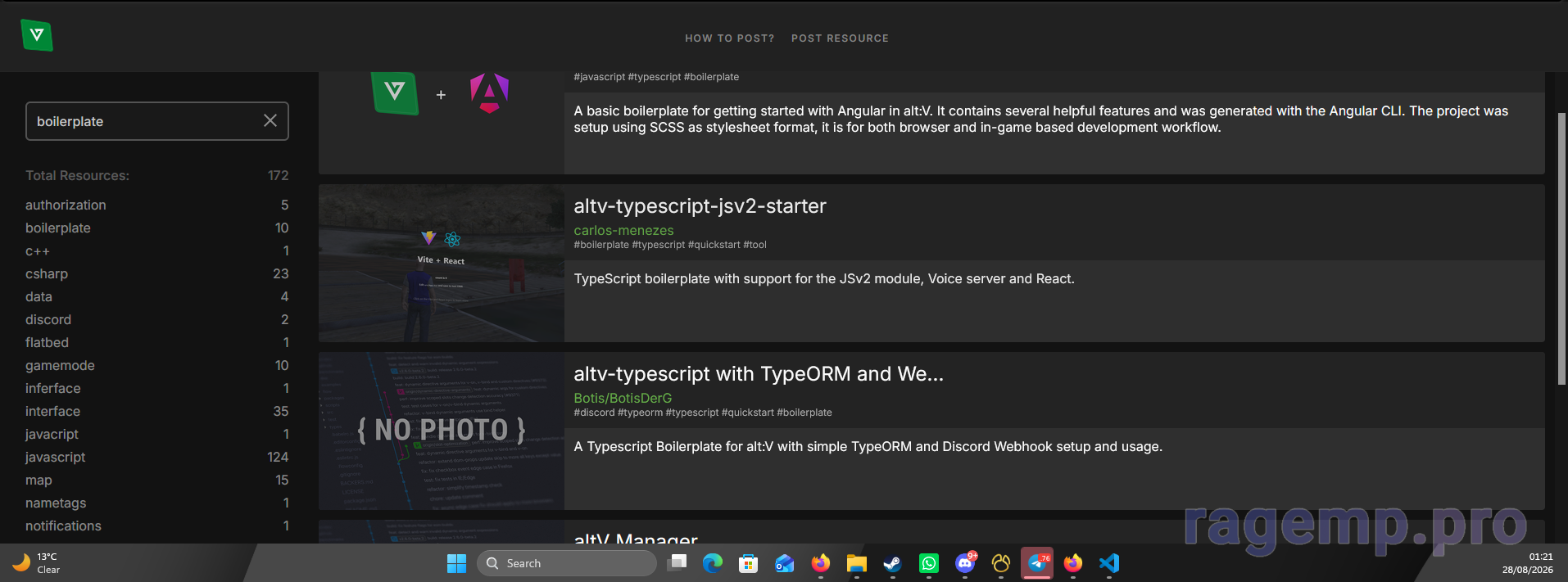Open the NO PHOTO placeholder thumbnail
This screenshot has height=582, width=1568.
pos(442,431)
